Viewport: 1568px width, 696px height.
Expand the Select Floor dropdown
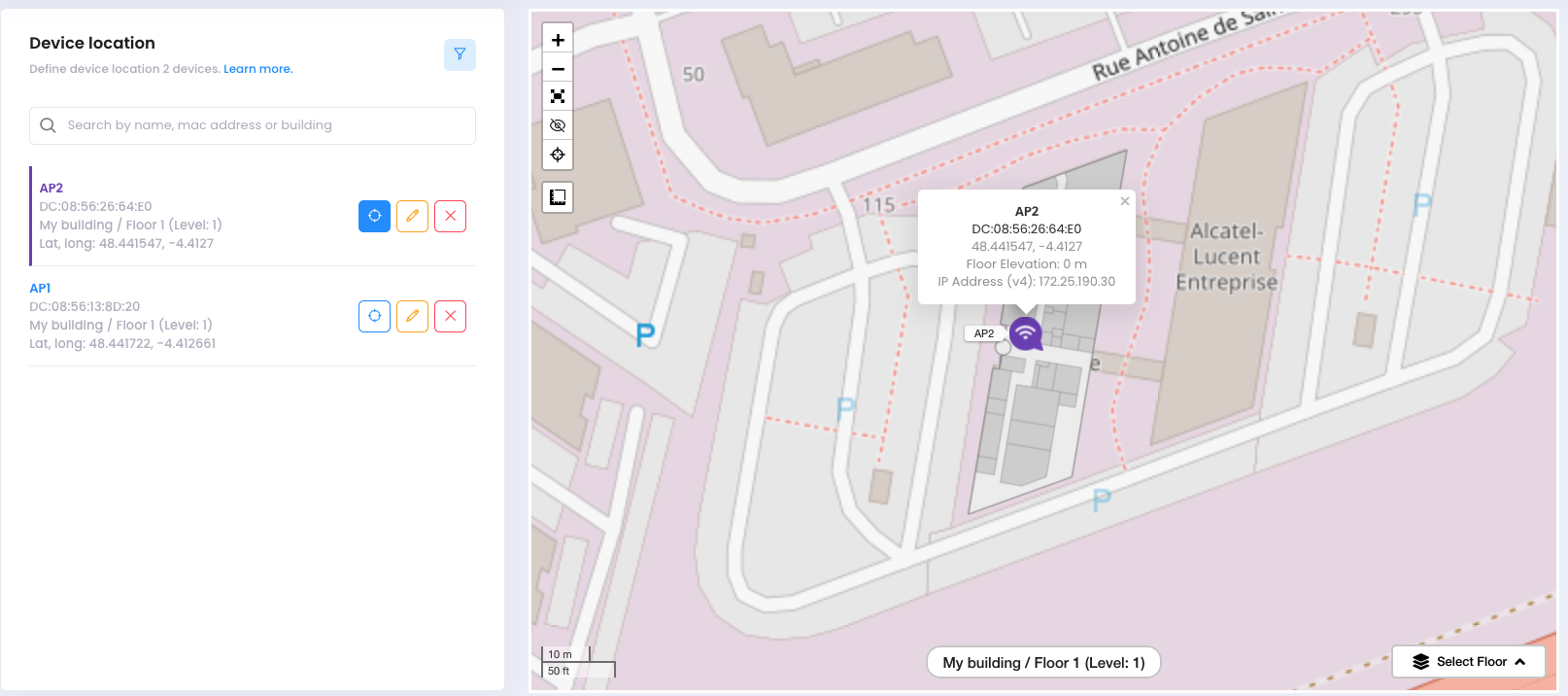tap(1468, 662)
